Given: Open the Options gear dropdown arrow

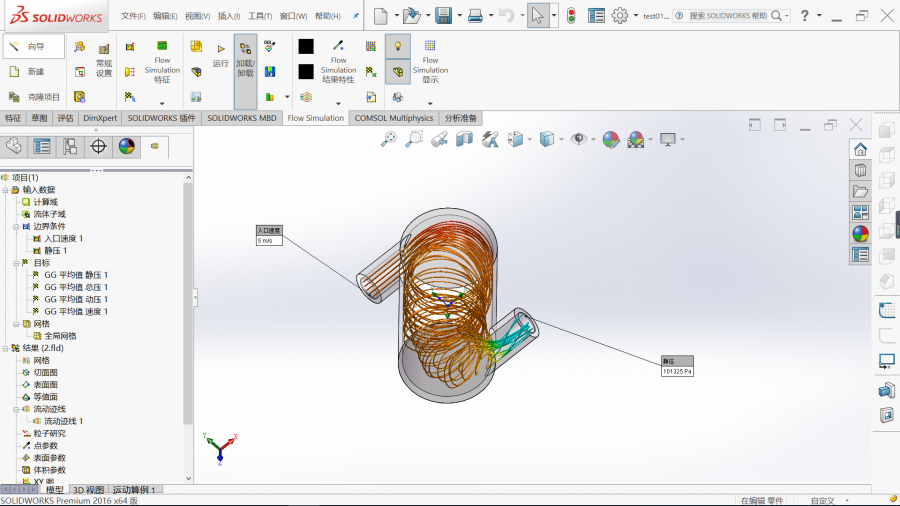Looking at the screenshot, I should (x=637, y=16).
